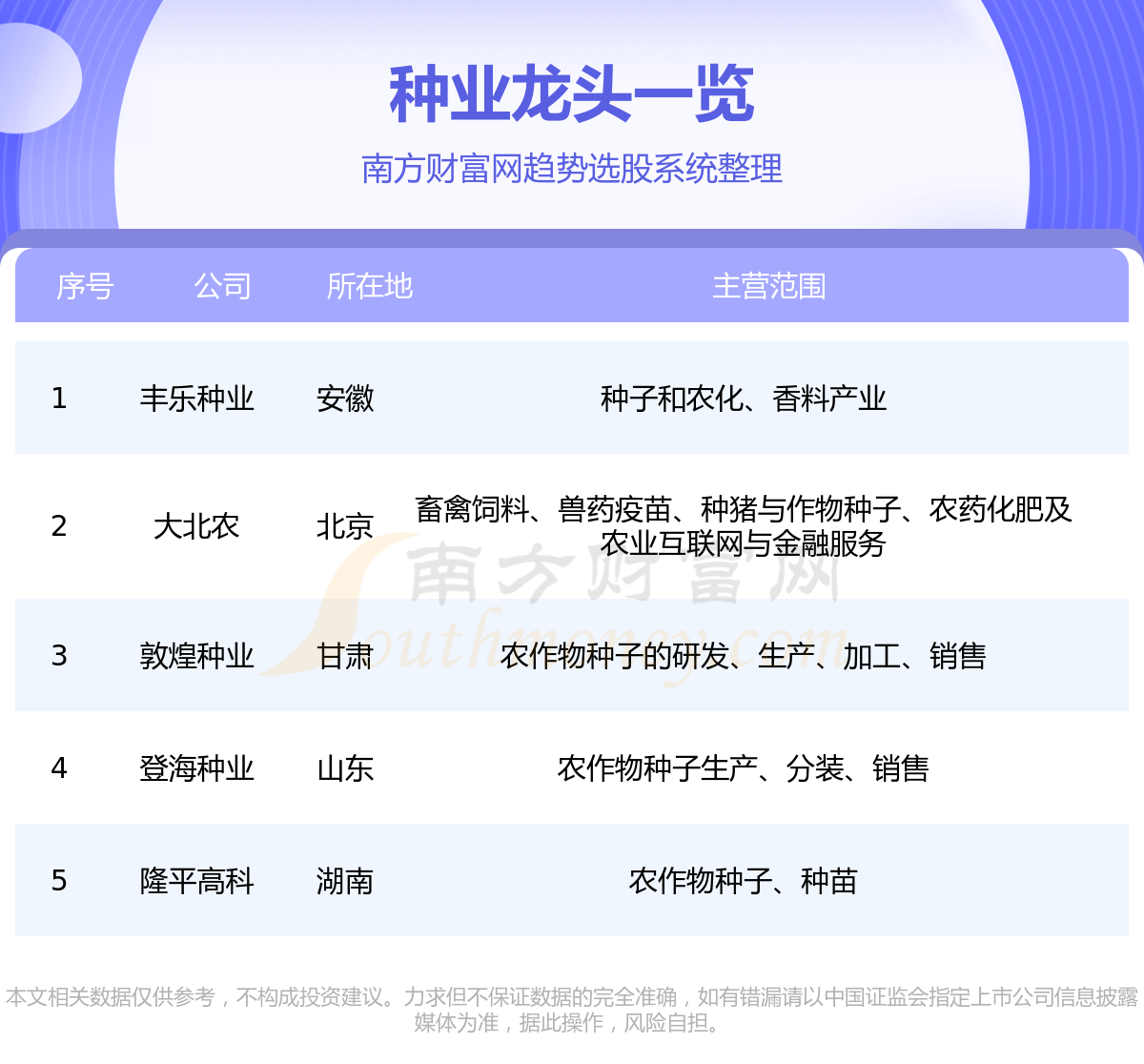This screenshot has width=1144, height=1064.
Task: Select the row number 4 cell
Action: tap(59, 768)
